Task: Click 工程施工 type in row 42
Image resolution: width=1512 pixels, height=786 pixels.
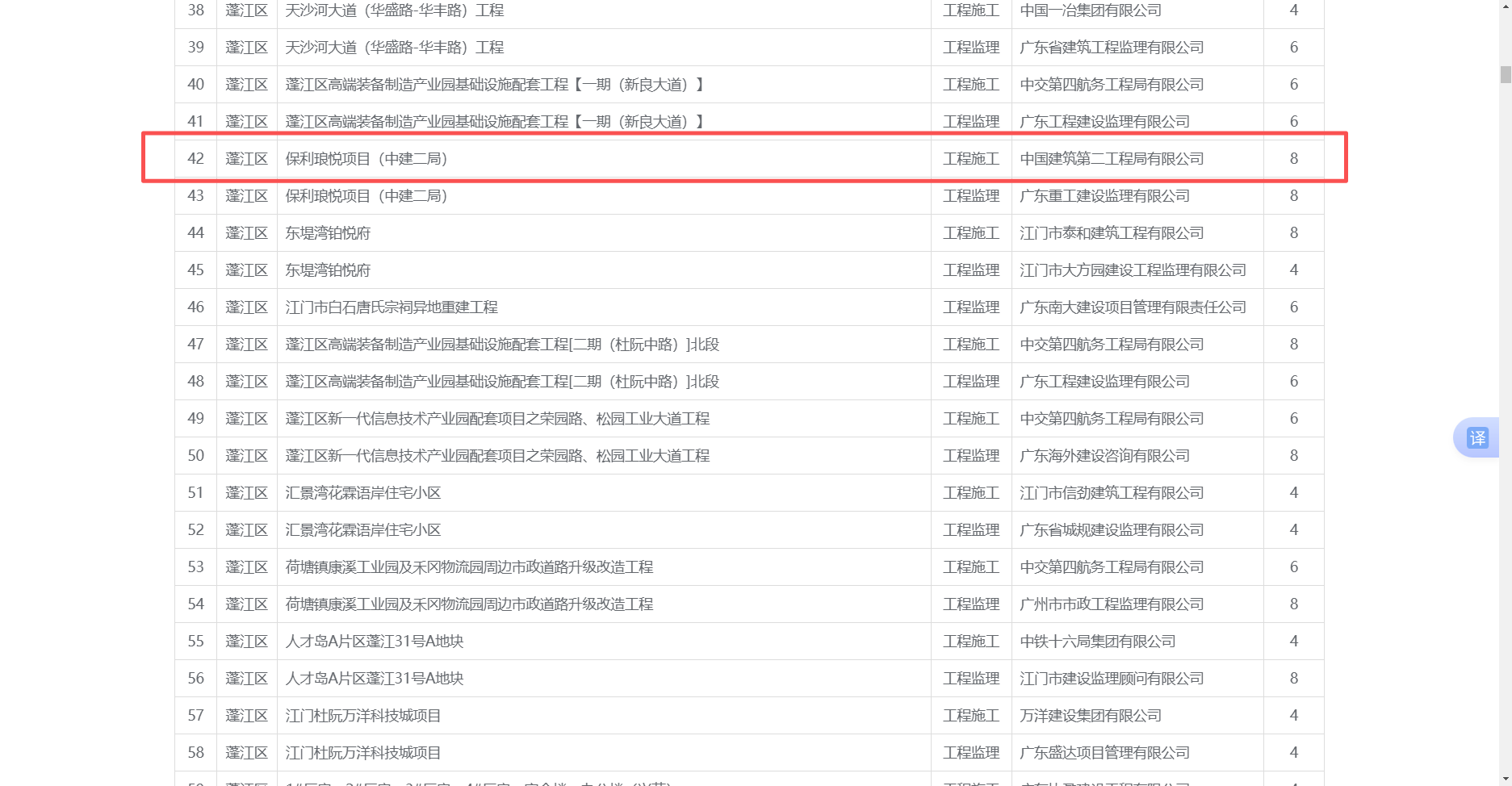Action: [x=971, y=159]
